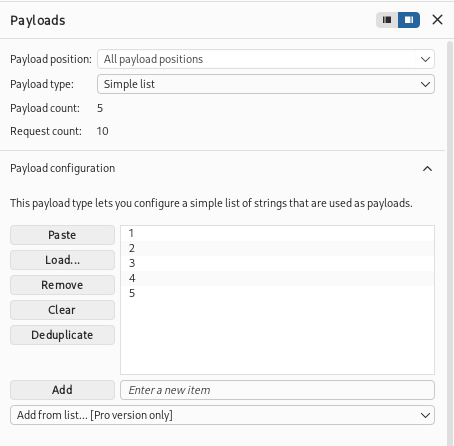Focus the 'Enter a new item' field
The image size is (454, 446).
[x=277, y=390]
